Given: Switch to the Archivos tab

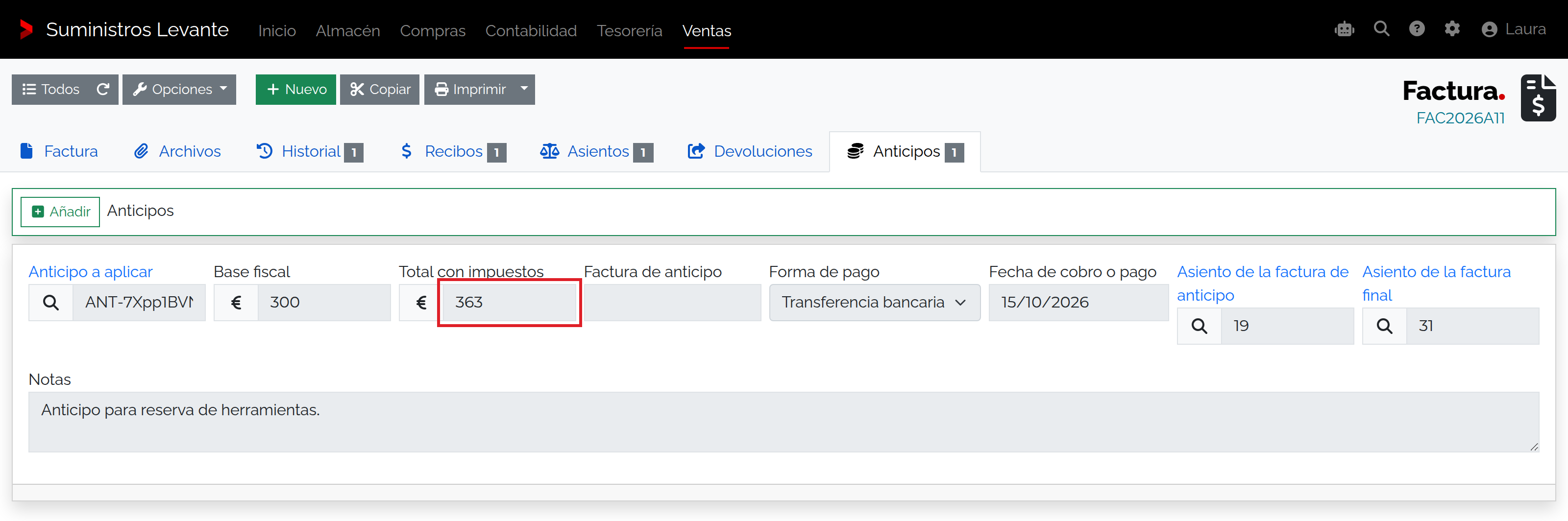Looking at the screenshot, I should (177, 151).
